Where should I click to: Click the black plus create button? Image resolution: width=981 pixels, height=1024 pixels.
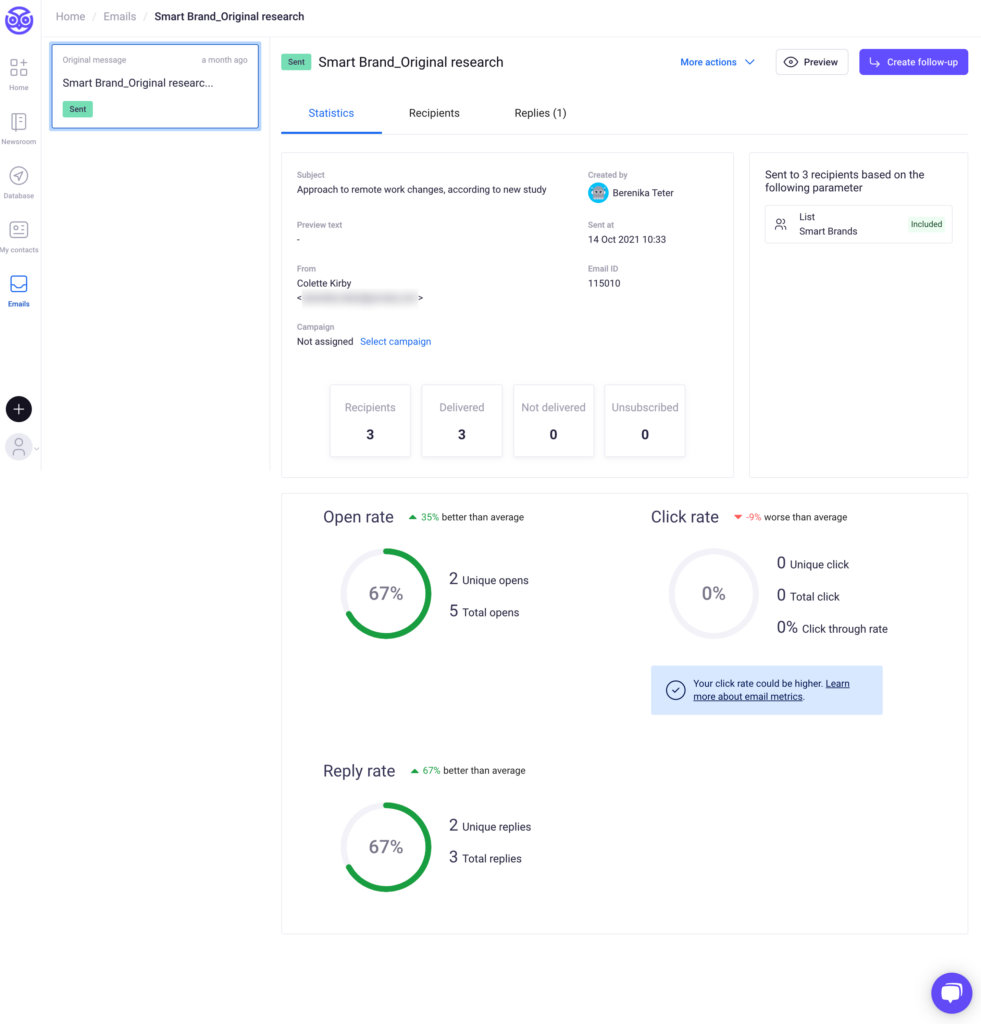click(19, 409)
